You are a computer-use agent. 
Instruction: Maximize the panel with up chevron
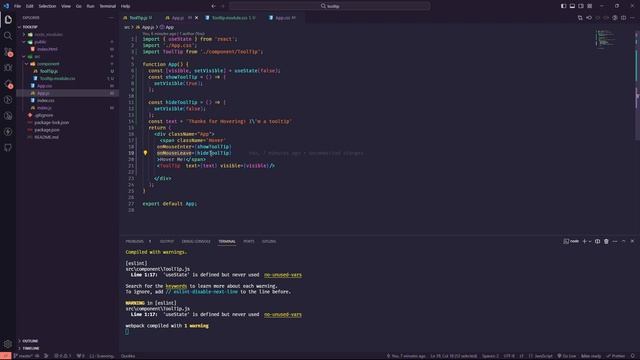[623, 241]
